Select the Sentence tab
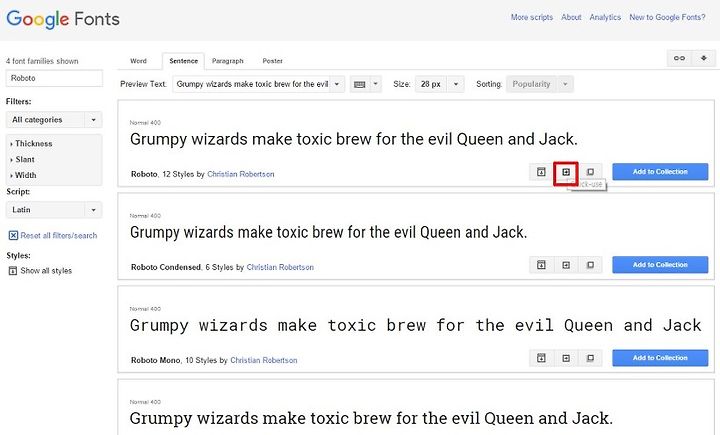 point(183,61)
